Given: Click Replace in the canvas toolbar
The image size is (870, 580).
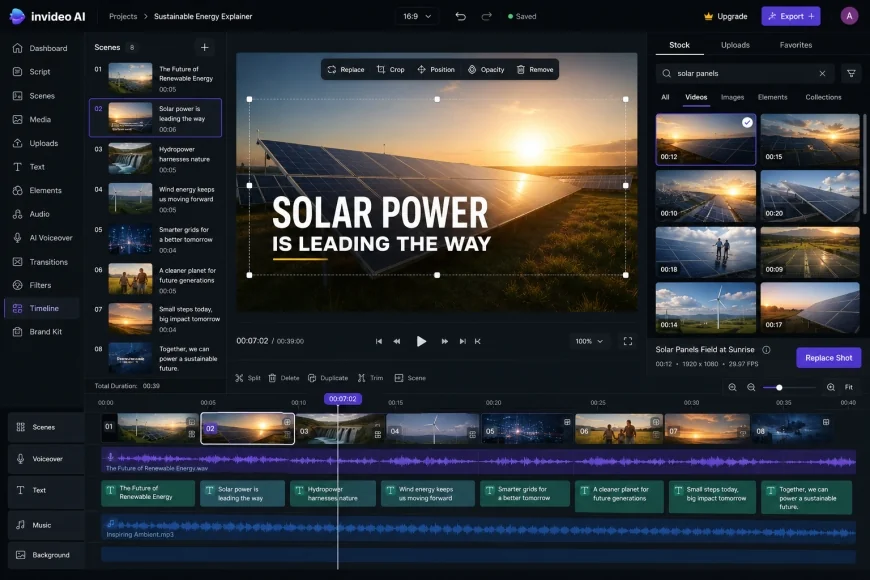Looking at the screenshot, I should tap(346, 69).
